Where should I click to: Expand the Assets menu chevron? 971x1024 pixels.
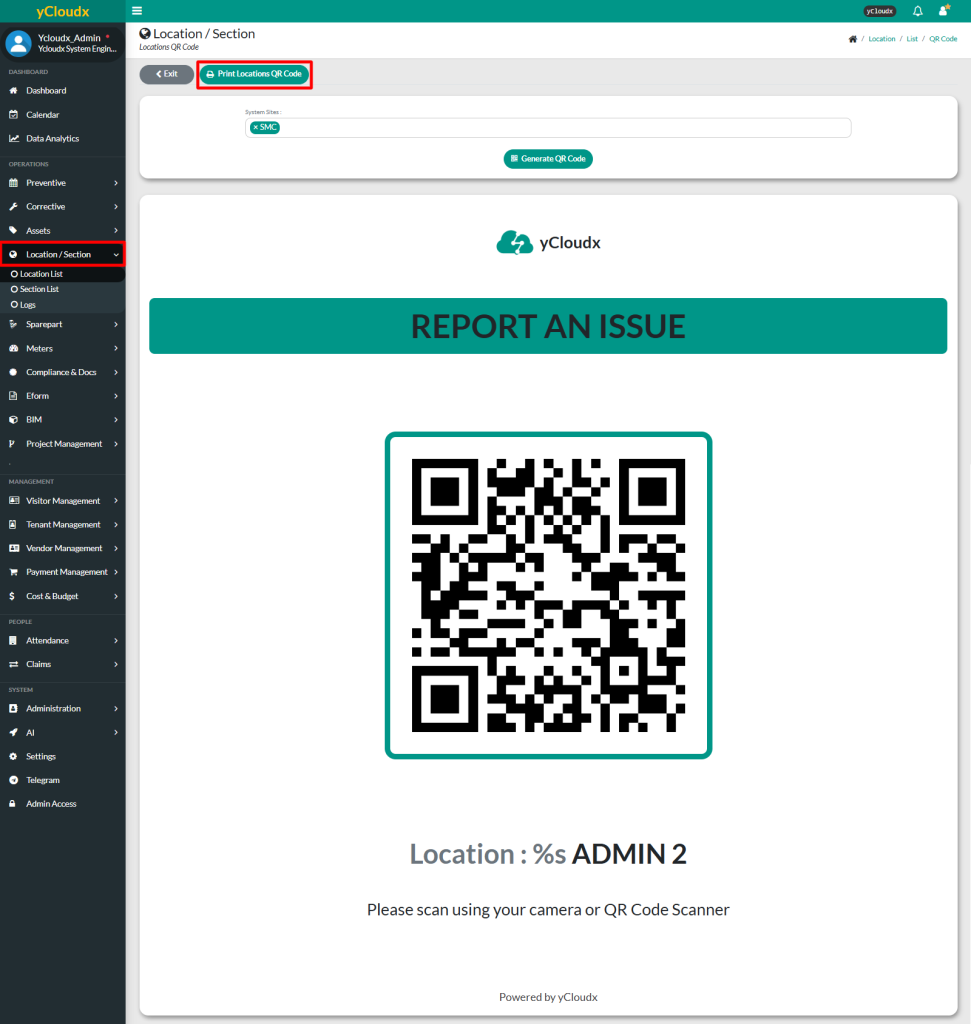[116, 231]
